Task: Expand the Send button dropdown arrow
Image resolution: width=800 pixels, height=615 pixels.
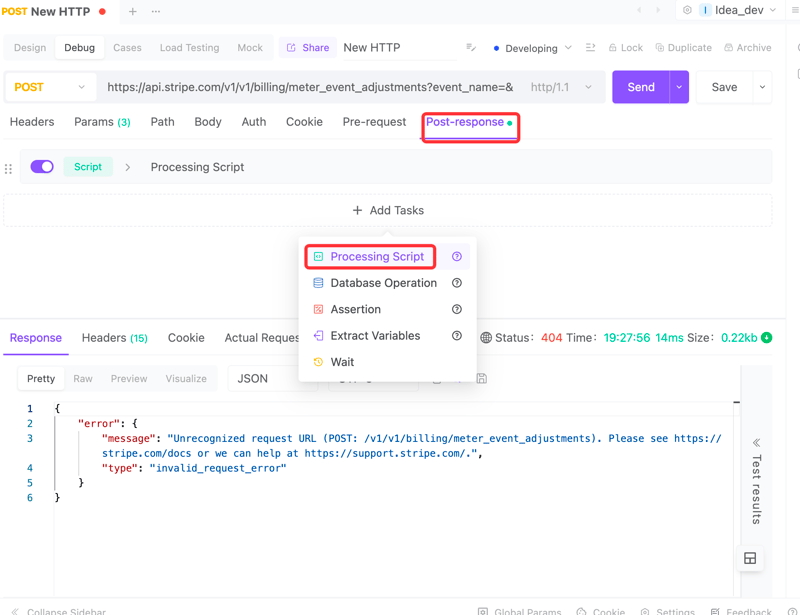Action: pyautogui.click(x=679, y=87)
